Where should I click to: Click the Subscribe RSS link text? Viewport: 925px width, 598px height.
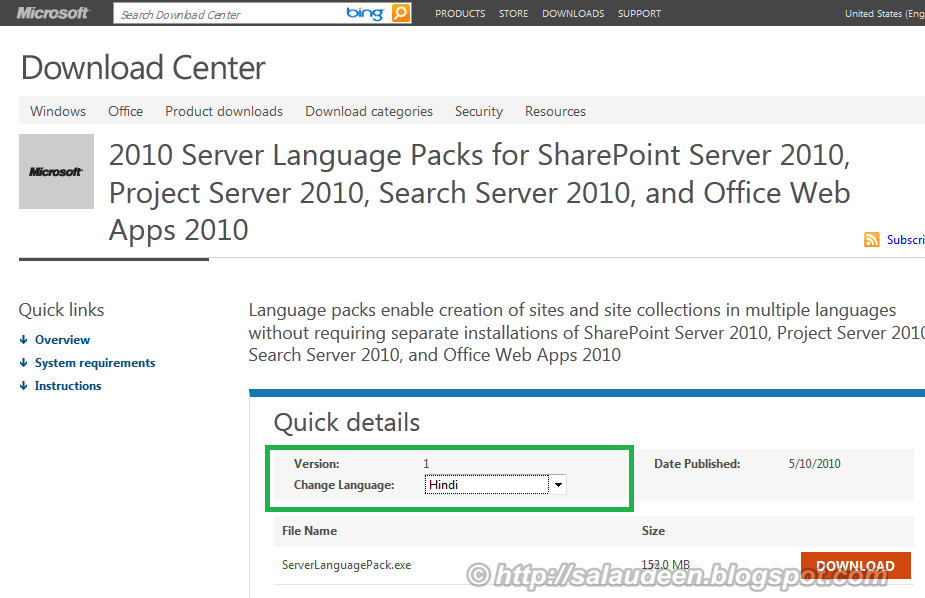(x=906, y=239)
